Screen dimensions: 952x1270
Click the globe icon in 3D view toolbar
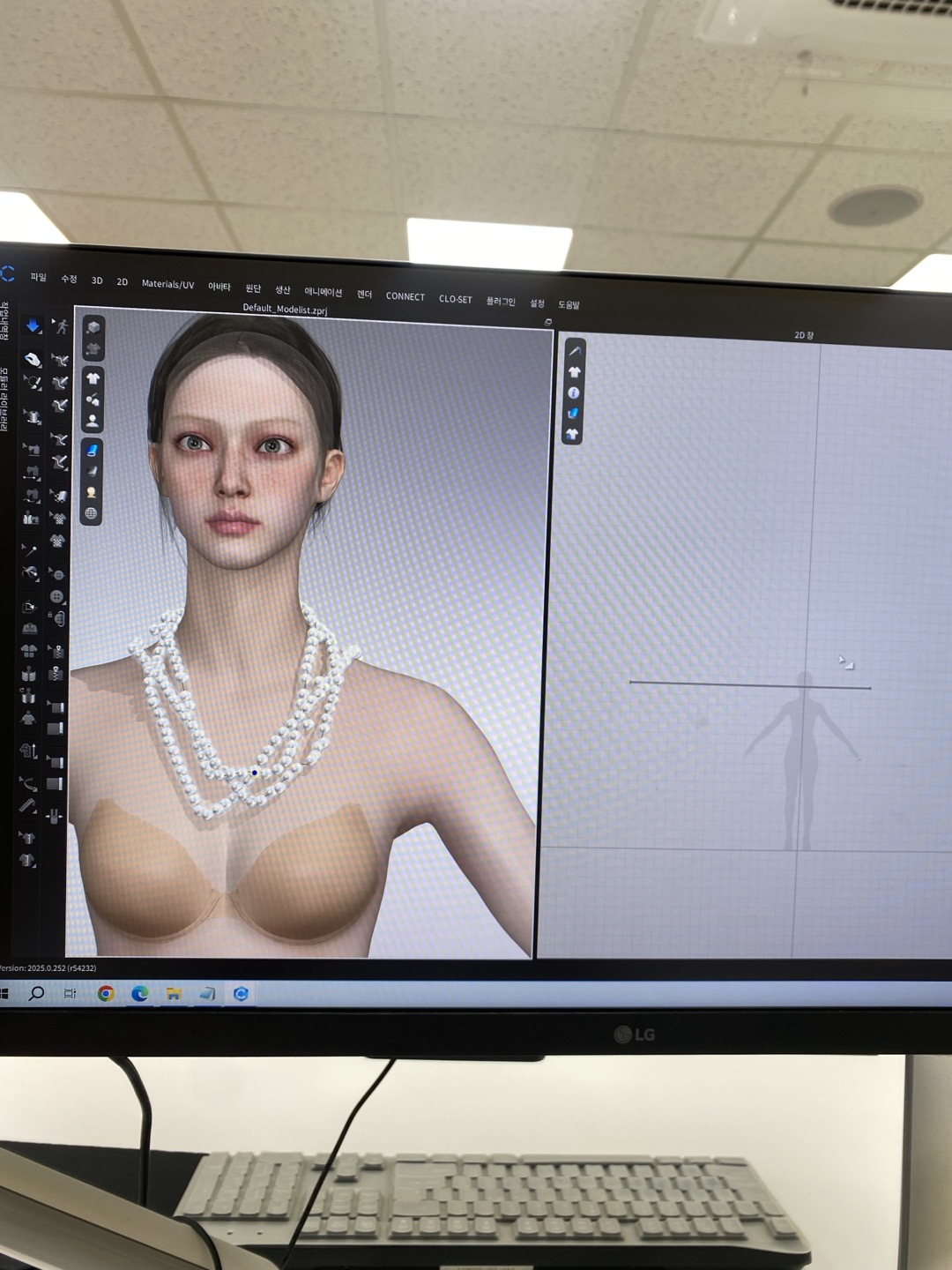(91, 513)
